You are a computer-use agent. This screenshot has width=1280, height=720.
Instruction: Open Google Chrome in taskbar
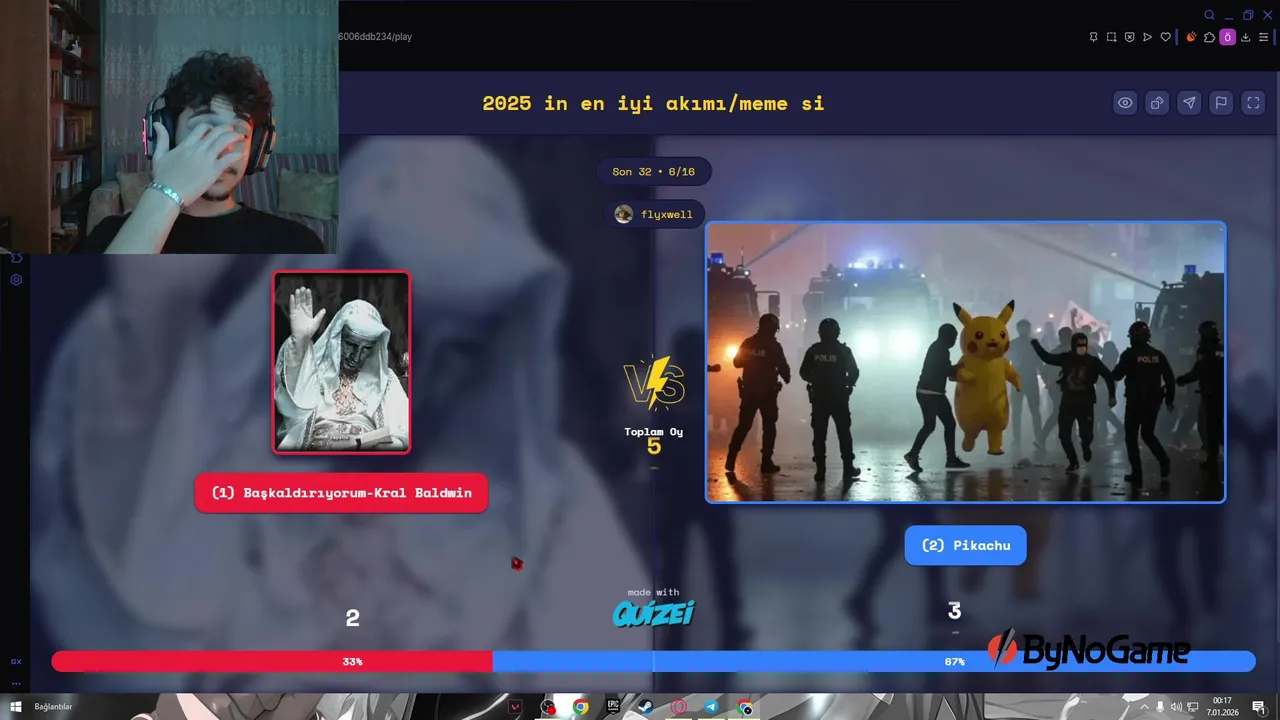click(580, 707)
